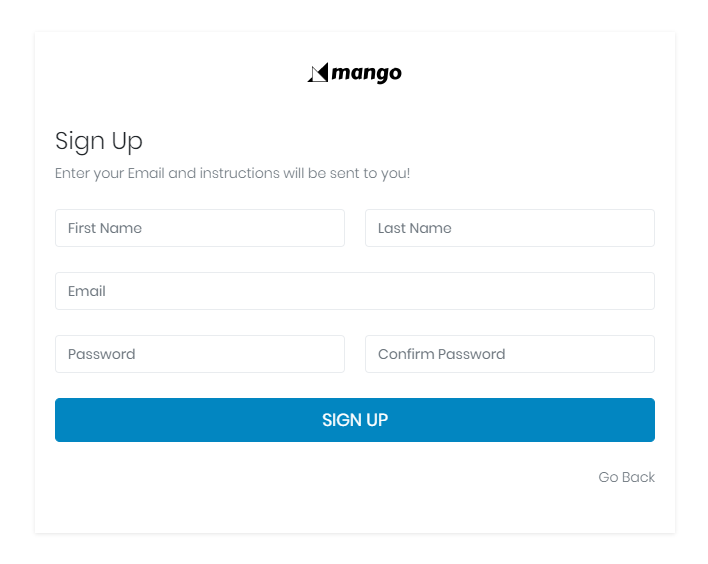708x564 pixels.
Task: Click the "Email" placeholder inside the field
Action: tap(87, 291)
